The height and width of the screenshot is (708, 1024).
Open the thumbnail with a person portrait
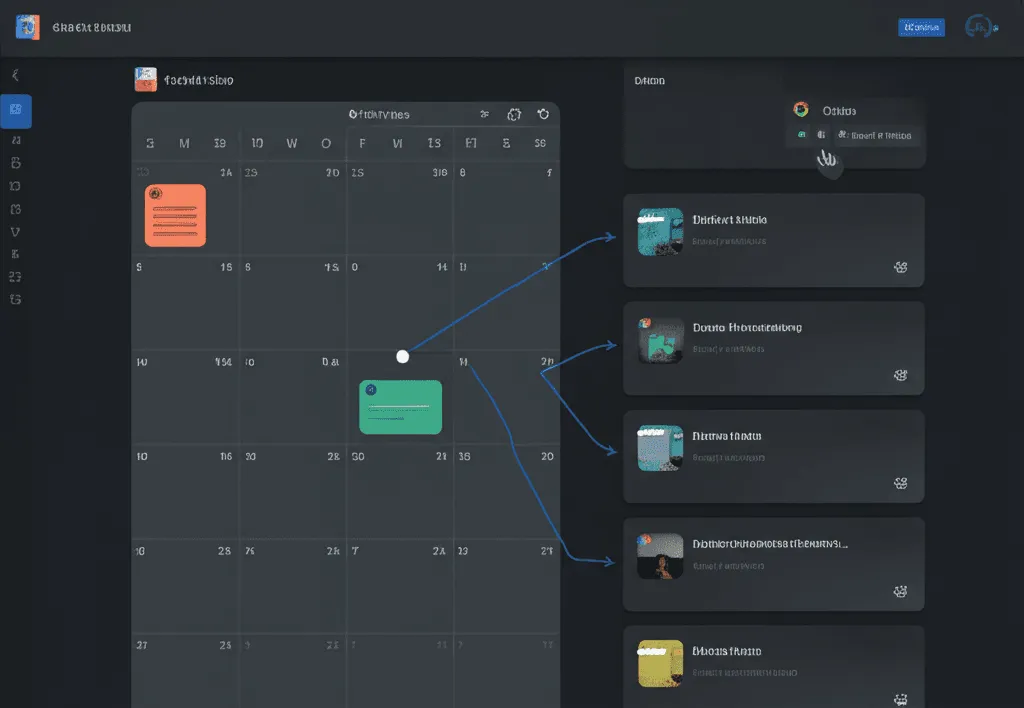pyautogui.click(x=660, y=556)
